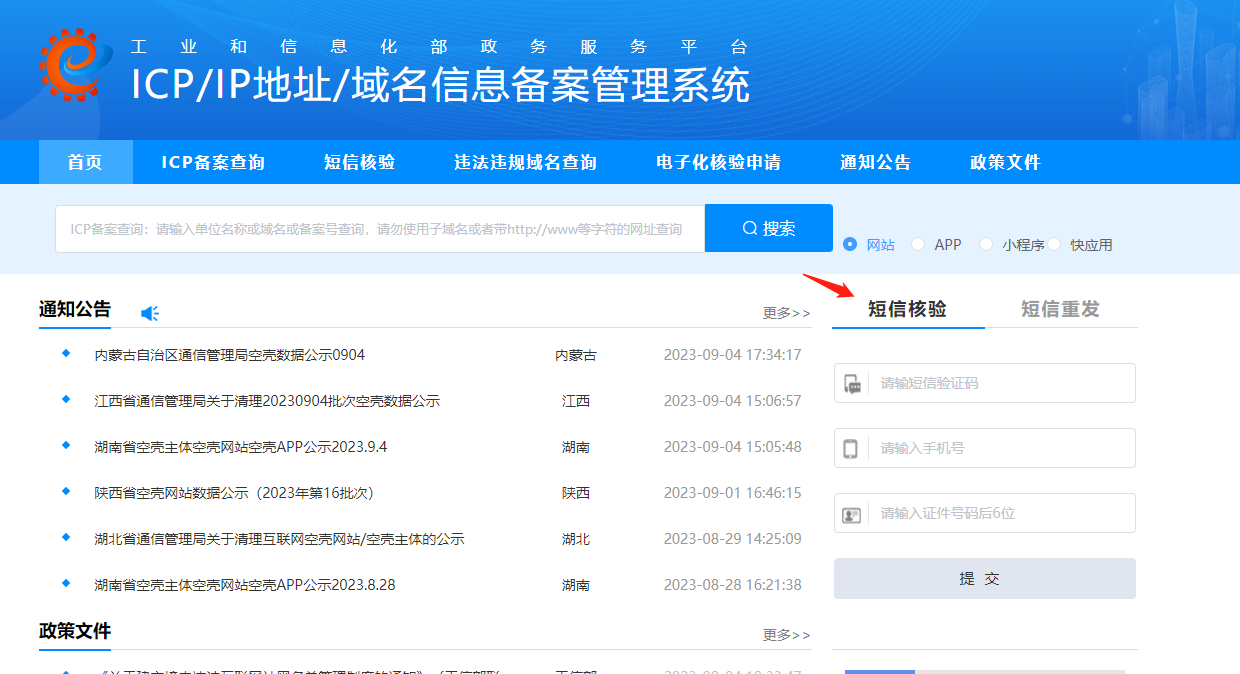Click the ID card icon in 证件号码 field
The image size is (1240, 674).
pyautogui.click(x=852, y=514)
